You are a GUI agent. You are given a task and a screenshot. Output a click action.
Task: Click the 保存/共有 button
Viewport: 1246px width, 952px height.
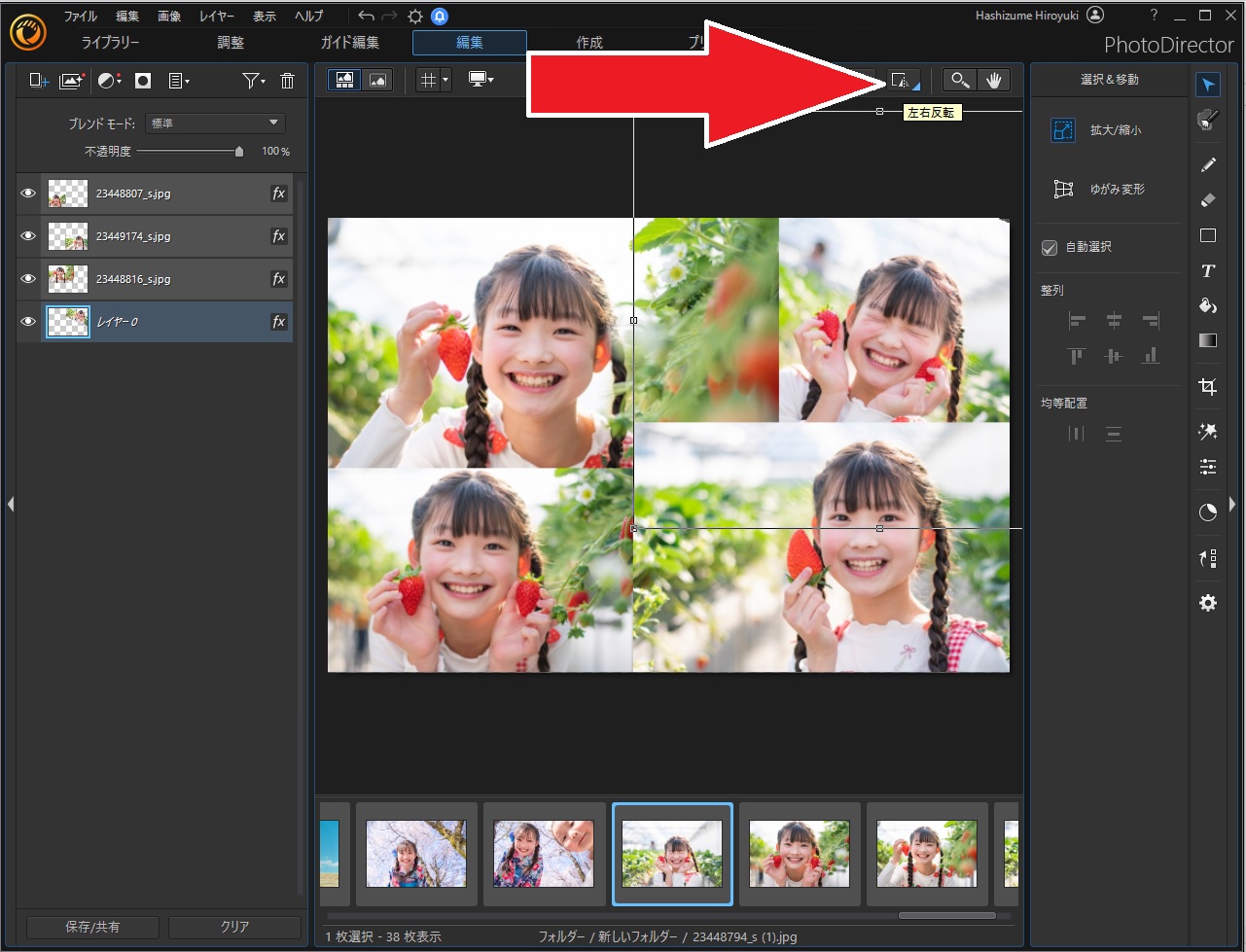point(92,927)
